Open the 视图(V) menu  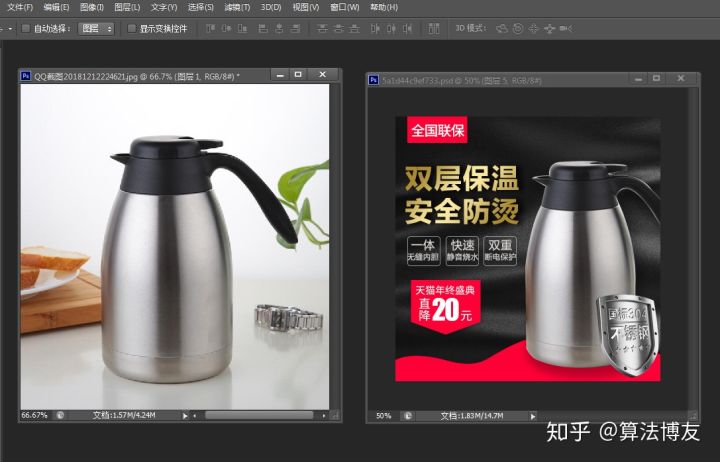coord(306,7)
